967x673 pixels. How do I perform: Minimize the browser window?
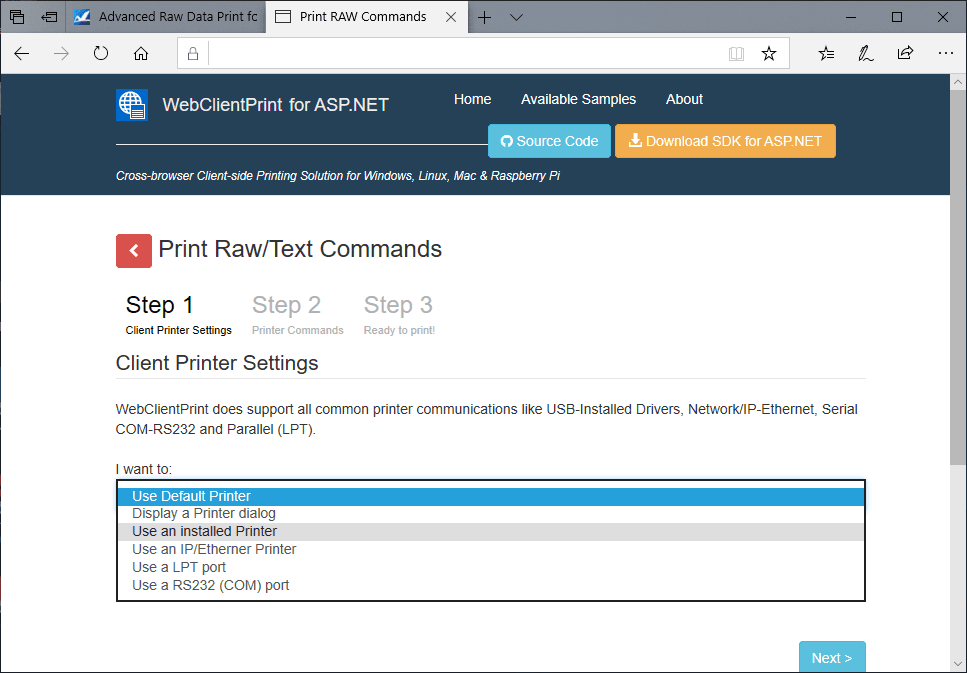pyautogui.click(x=851, y=17)
